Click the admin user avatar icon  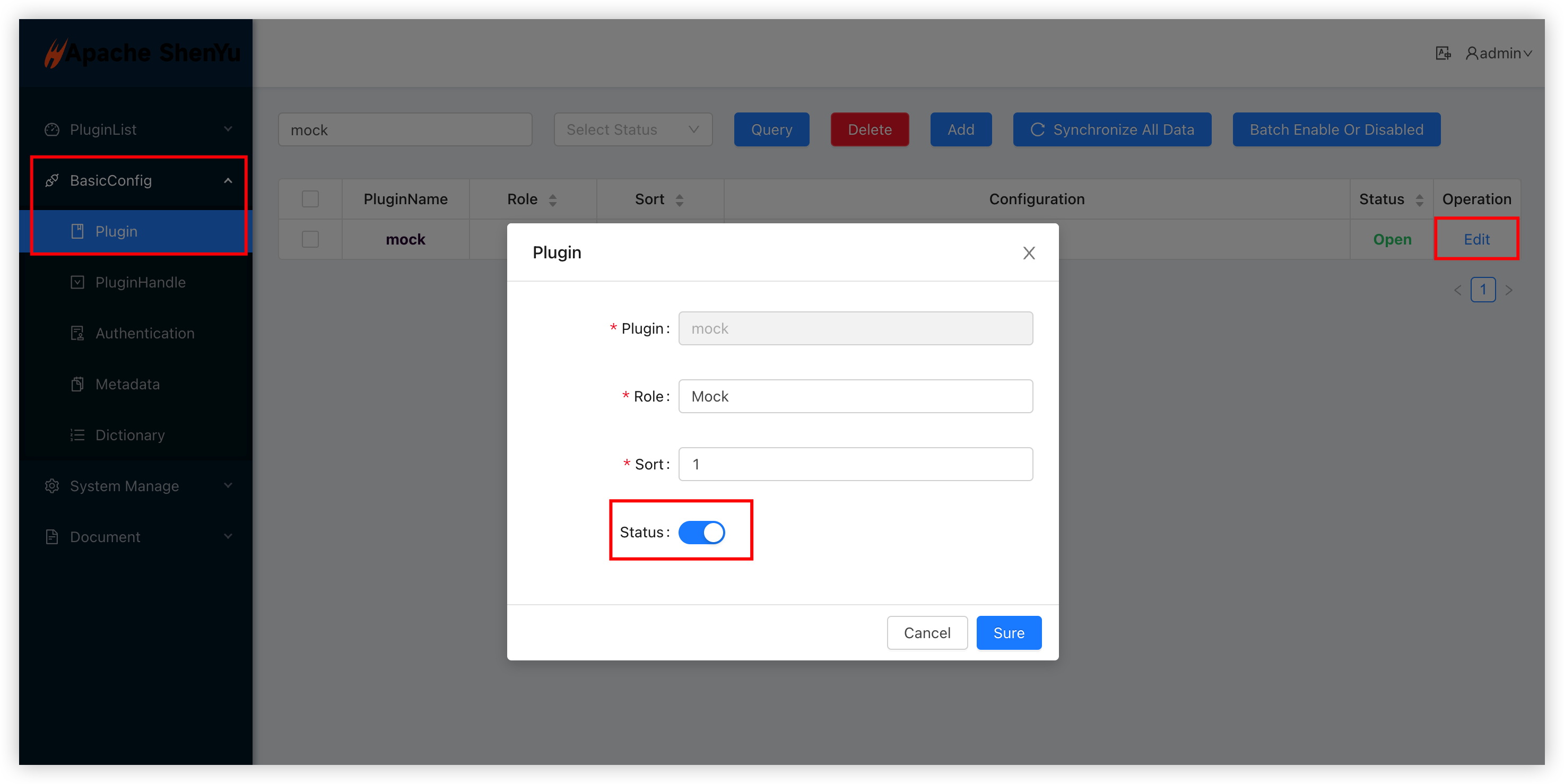[1471, 54]
